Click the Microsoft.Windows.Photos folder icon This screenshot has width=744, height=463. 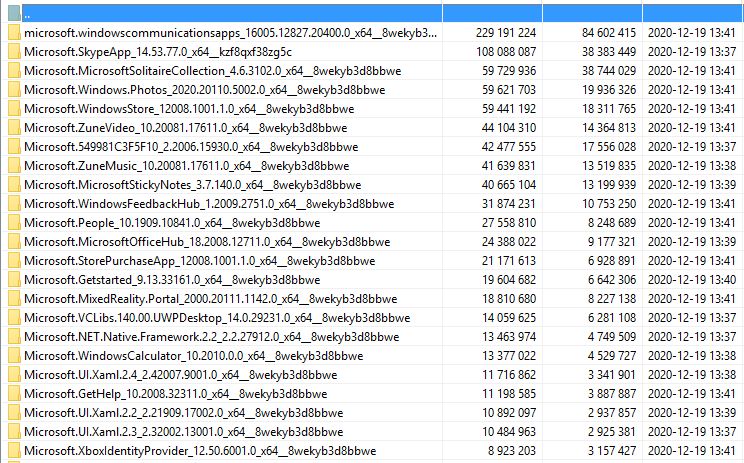pyautogui.click(x=14, y=89)
